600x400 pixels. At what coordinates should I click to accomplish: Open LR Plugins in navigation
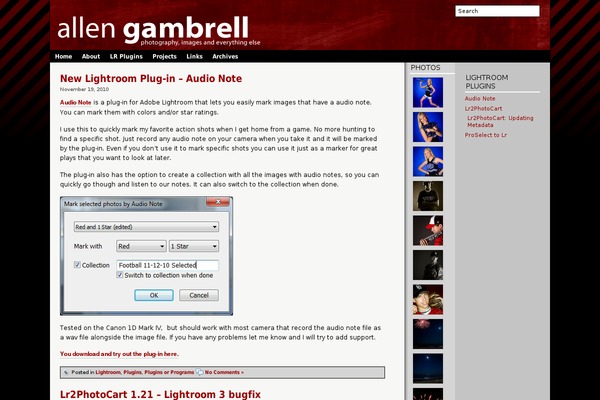(126, 56)
